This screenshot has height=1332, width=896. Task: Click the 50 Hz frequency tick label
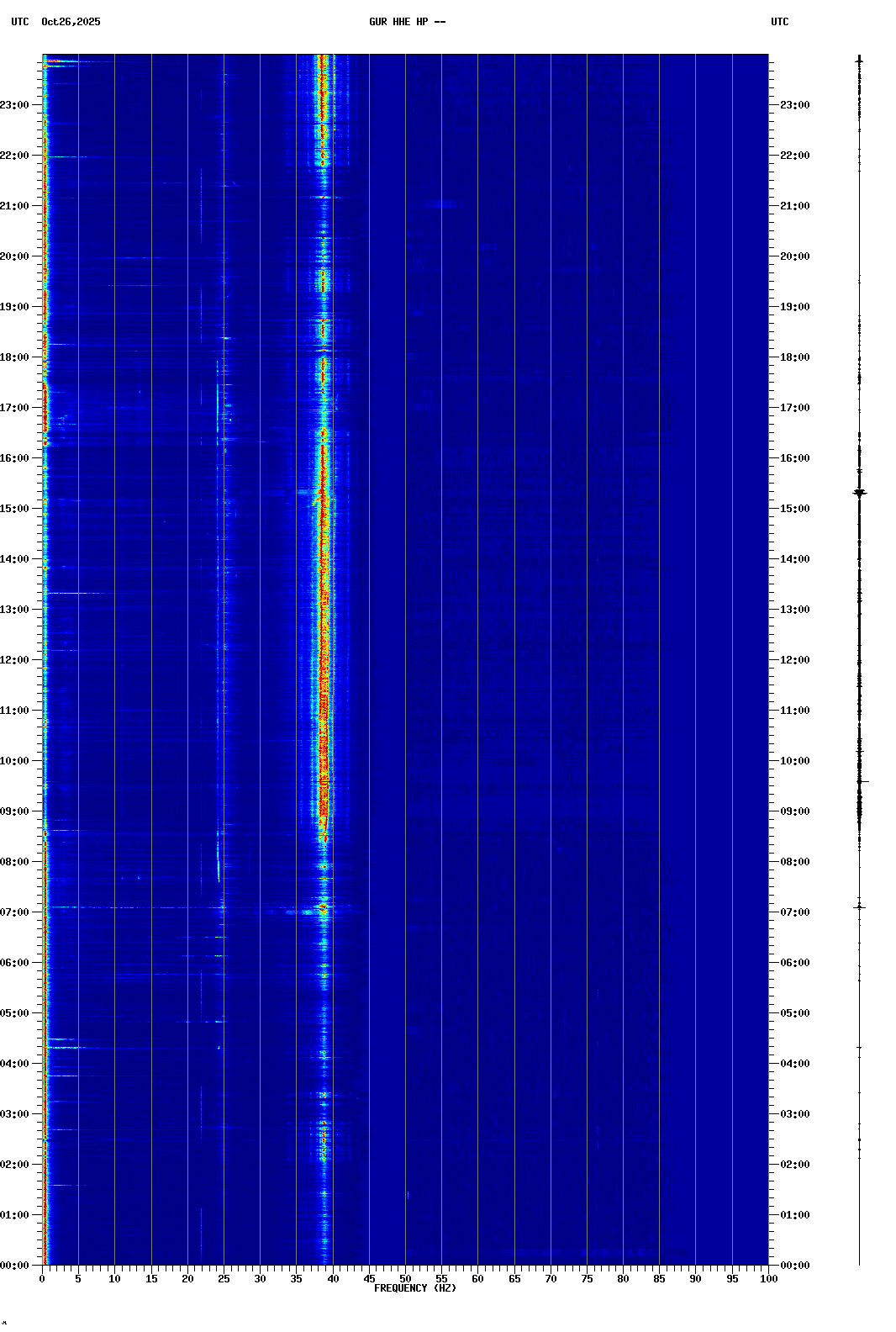pos(405,1278)
